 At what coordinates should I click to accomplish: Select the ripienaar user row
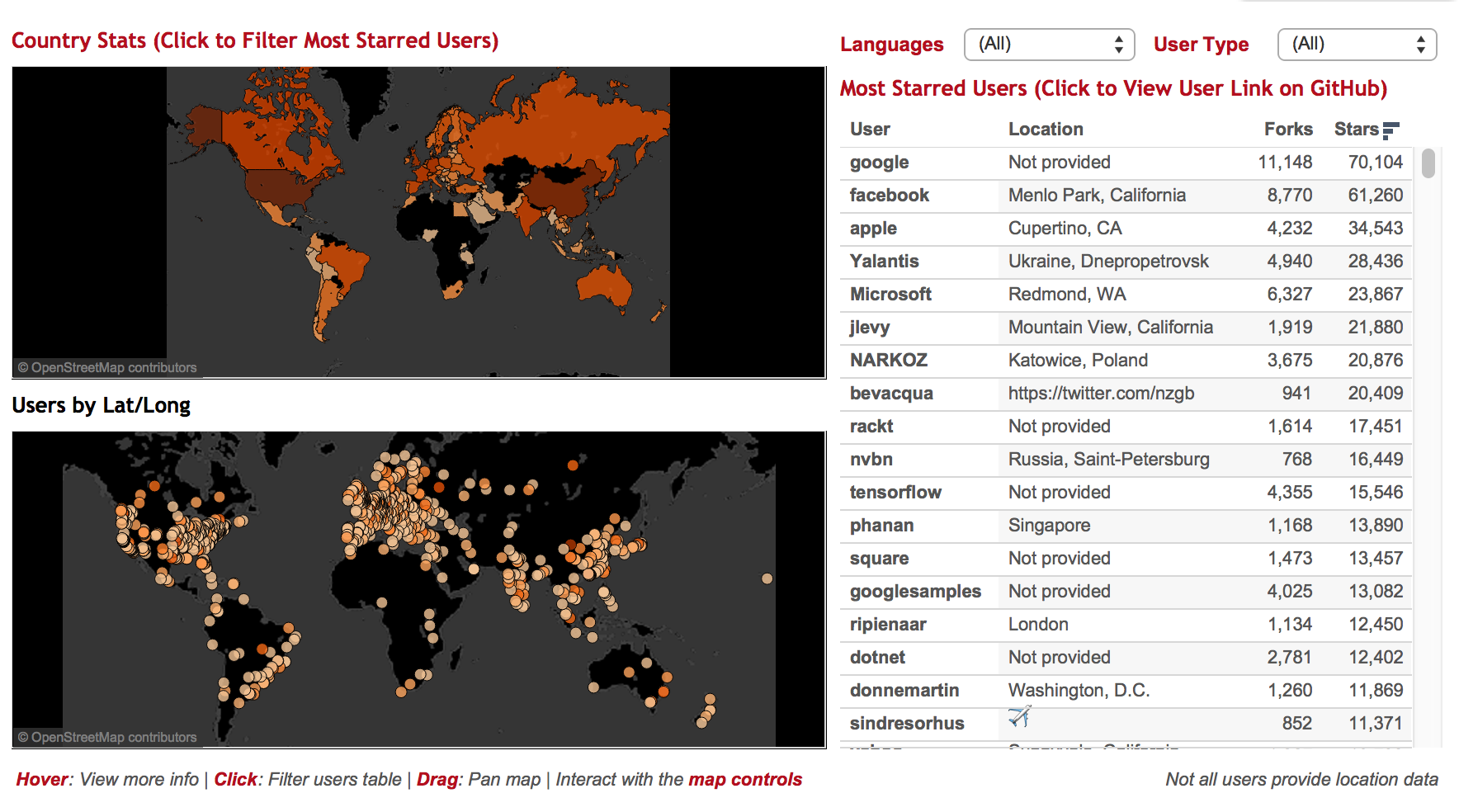tap(1126, 625)
